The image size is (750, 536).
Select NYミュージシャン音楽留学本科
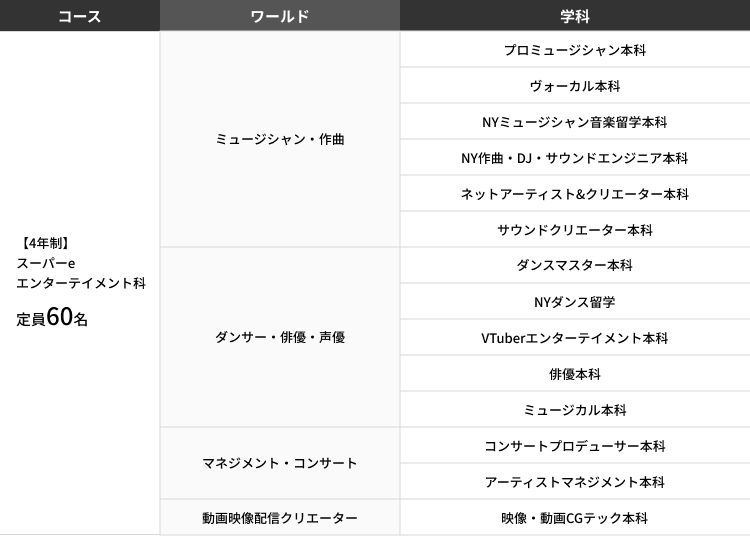click(575, 122)
